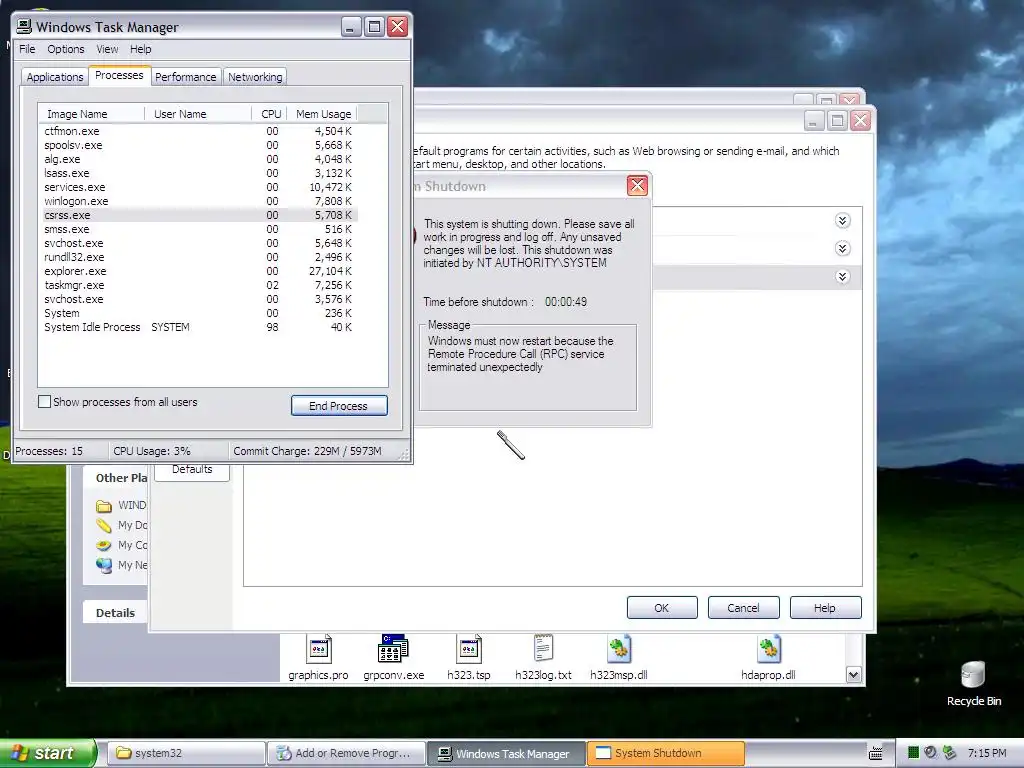This screenshot has height=768, width=1024.
Task: Click Help in the defaults dialog
Action: pos(825,608)
